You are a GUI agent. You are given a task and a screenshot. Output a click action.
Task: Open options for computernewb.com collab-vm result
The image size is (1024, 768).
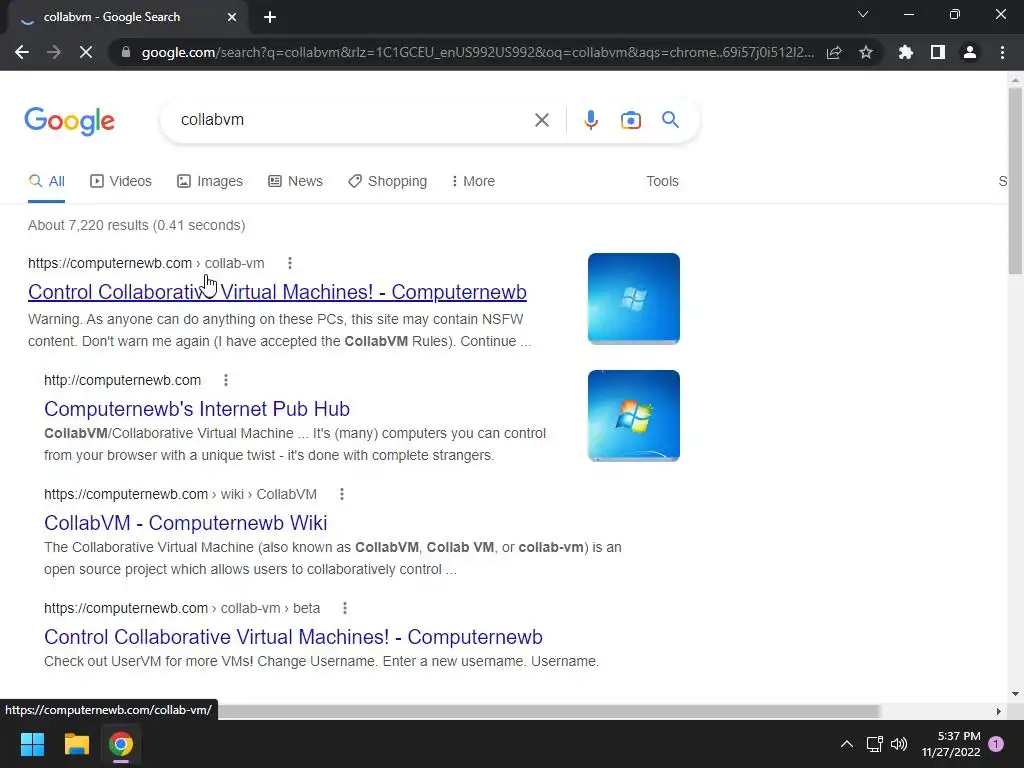[x=290, y=263]
